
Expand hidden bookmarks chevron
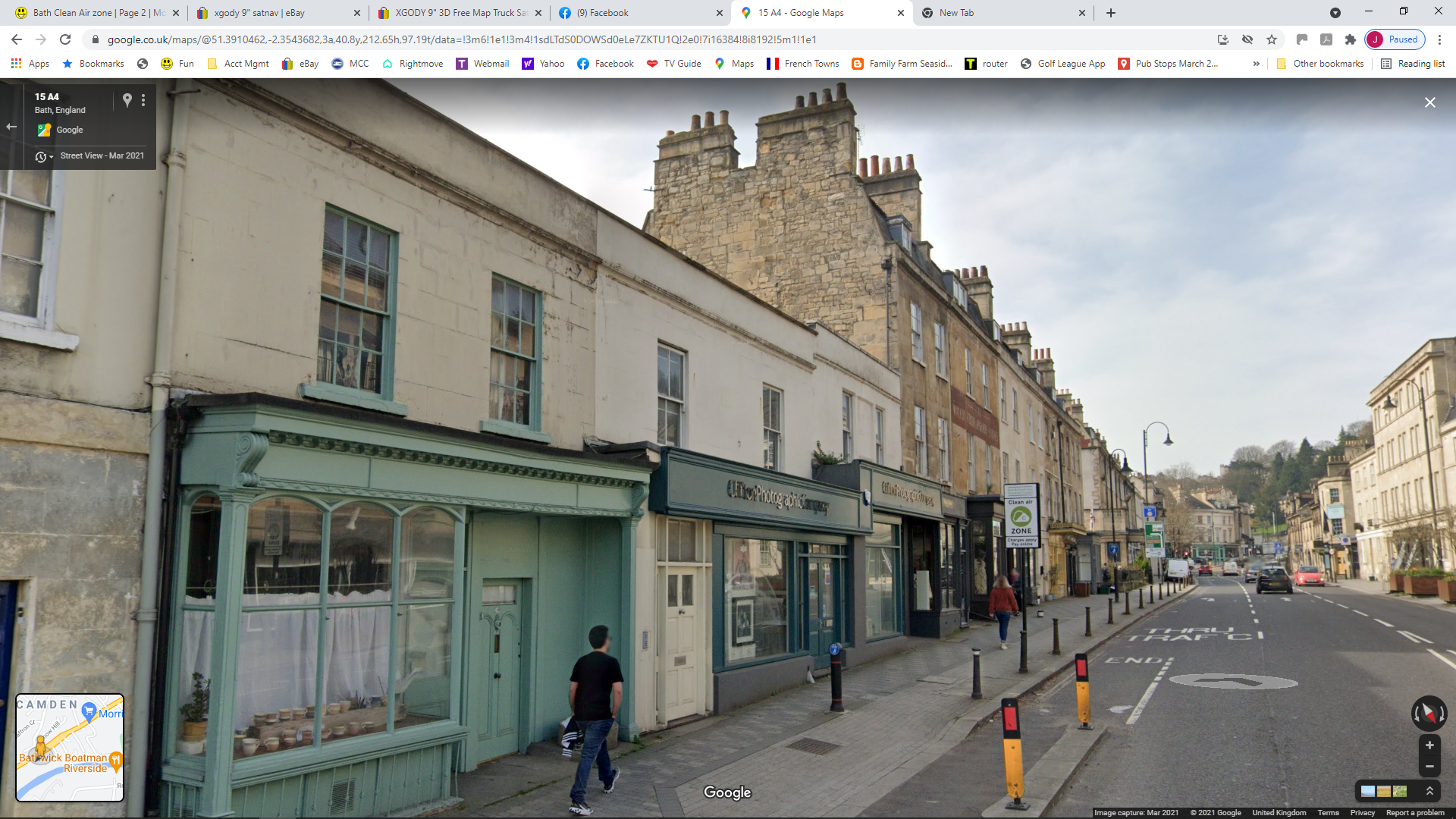(1257, 64)
